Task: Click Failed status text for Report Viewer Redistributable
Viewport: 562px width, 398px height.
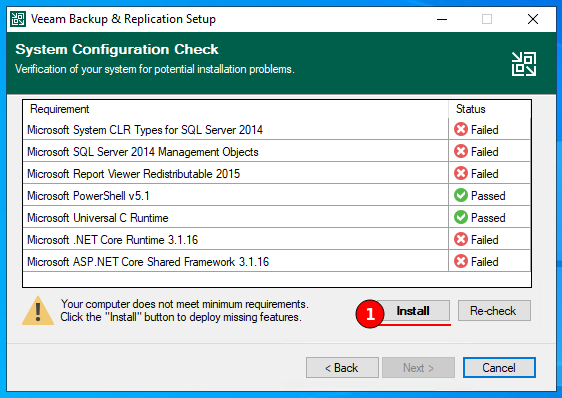Action: point(485,174)
